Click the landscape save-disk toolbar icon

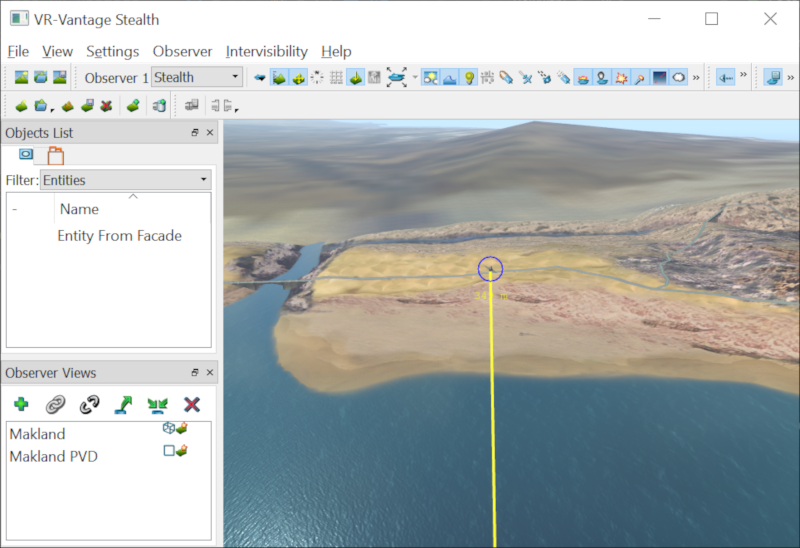point(60,77)
